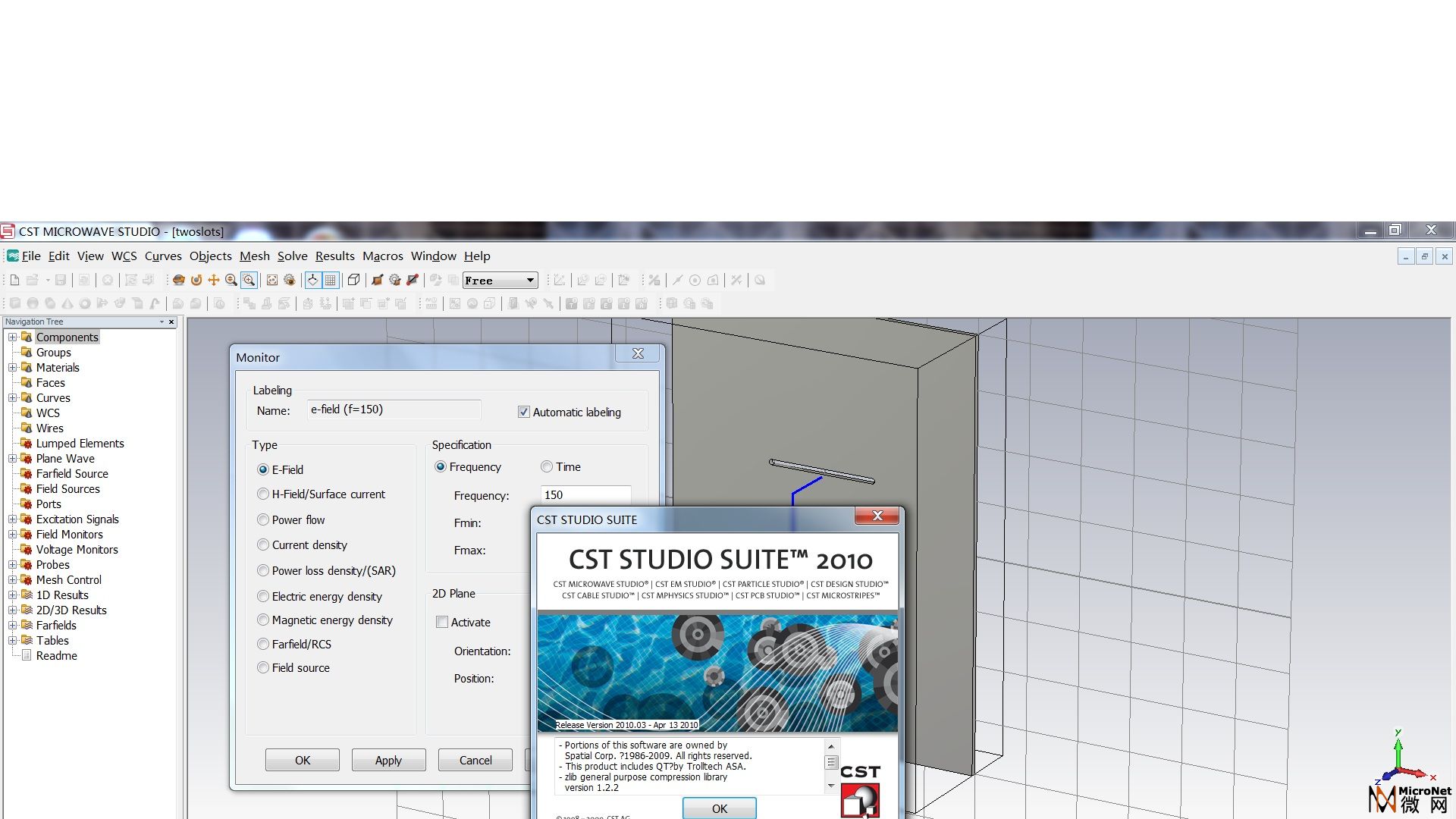
Task: Enable the 2D Plane Activate checkbox
Action: click(x=442, y=623)
